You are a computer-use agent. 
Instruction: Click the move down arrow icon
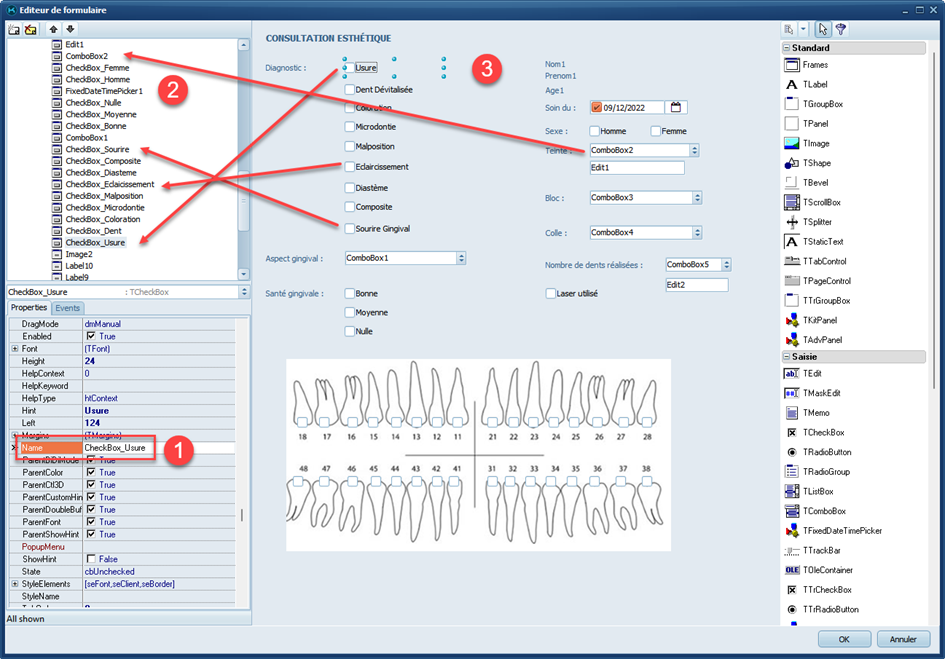70,30
